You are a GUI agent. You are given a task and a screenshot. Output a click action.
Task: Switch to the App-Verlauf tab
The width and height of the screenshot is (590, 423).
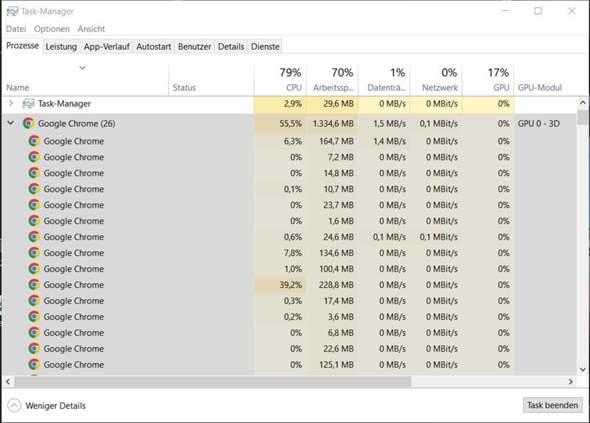tap(106, 47)
